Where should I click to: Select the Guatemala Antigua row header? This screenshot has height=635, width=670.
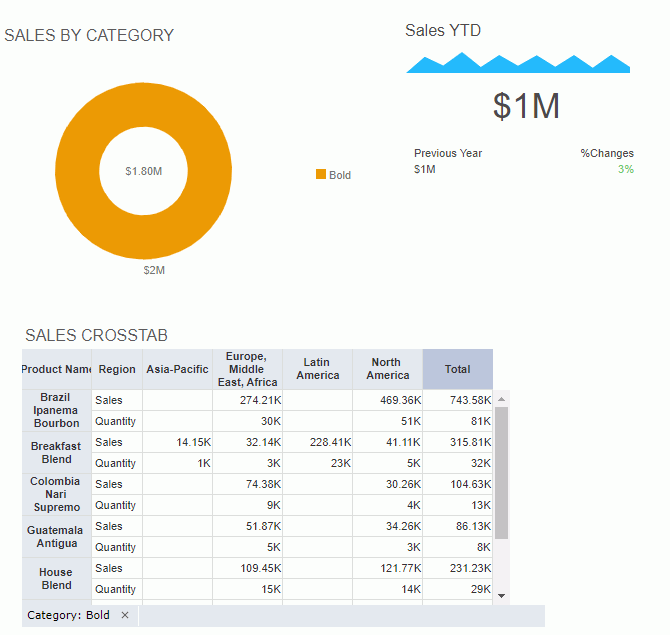click(x=57, y=537)
